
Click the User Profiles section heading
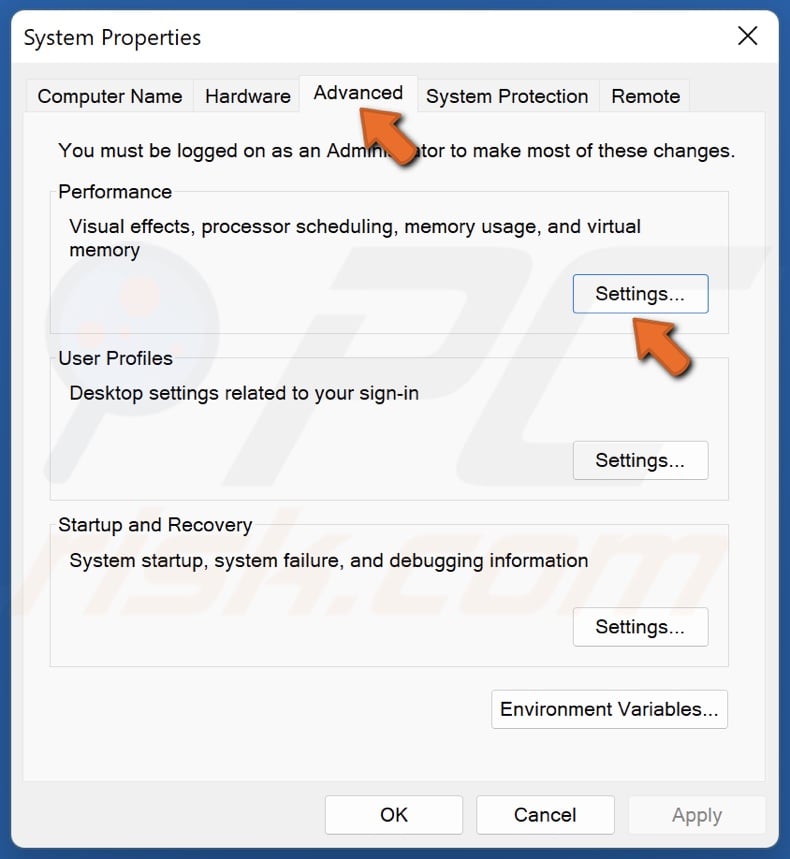coord(115,358)
